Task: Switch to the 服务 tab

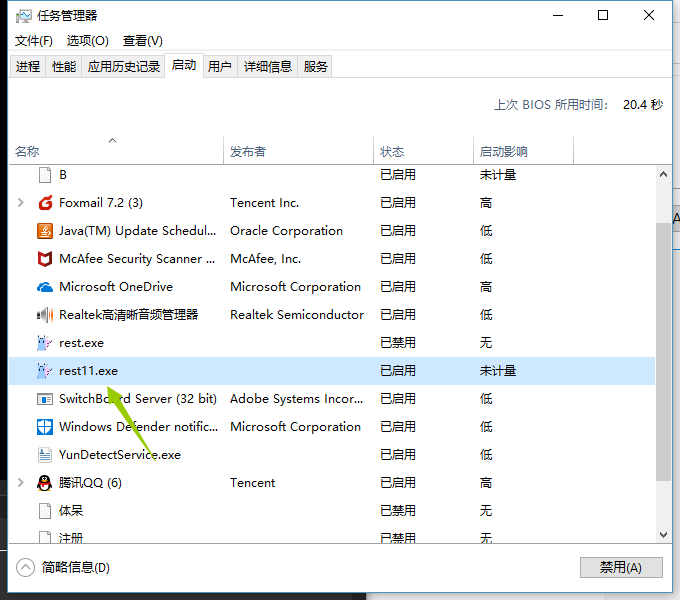Action: pyautogui.click(x=315, y=66)
